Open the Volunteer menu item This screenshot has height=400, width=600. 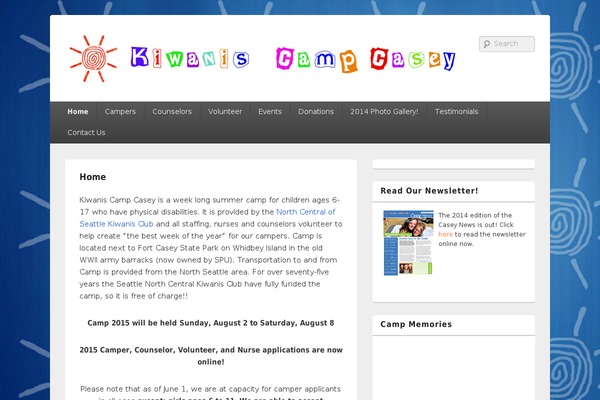pos(225,111)
